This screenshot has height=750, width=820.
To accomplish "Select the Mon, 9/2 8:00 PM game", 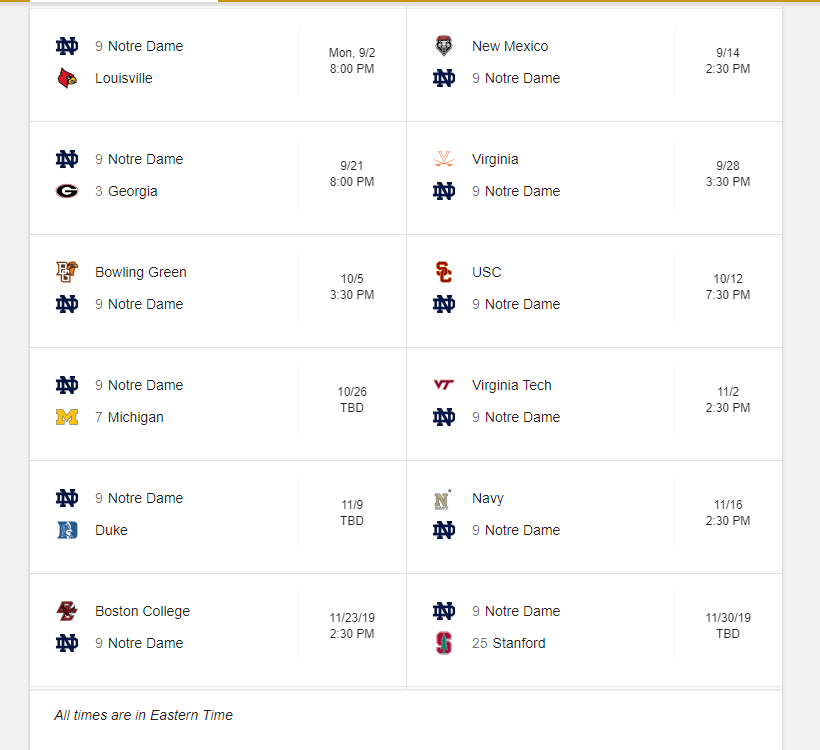I will (352, 61).
